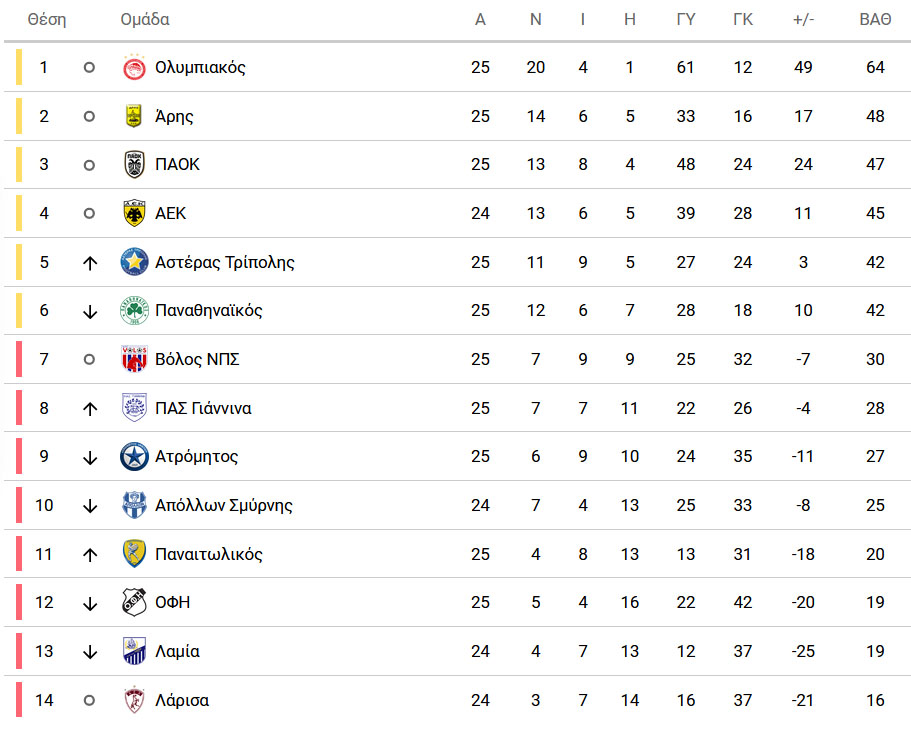Click the up arrow beside Αστέρας Τρίπολης
The width and height of the screenshot is (911, 729).
click(x=89, y=263)
